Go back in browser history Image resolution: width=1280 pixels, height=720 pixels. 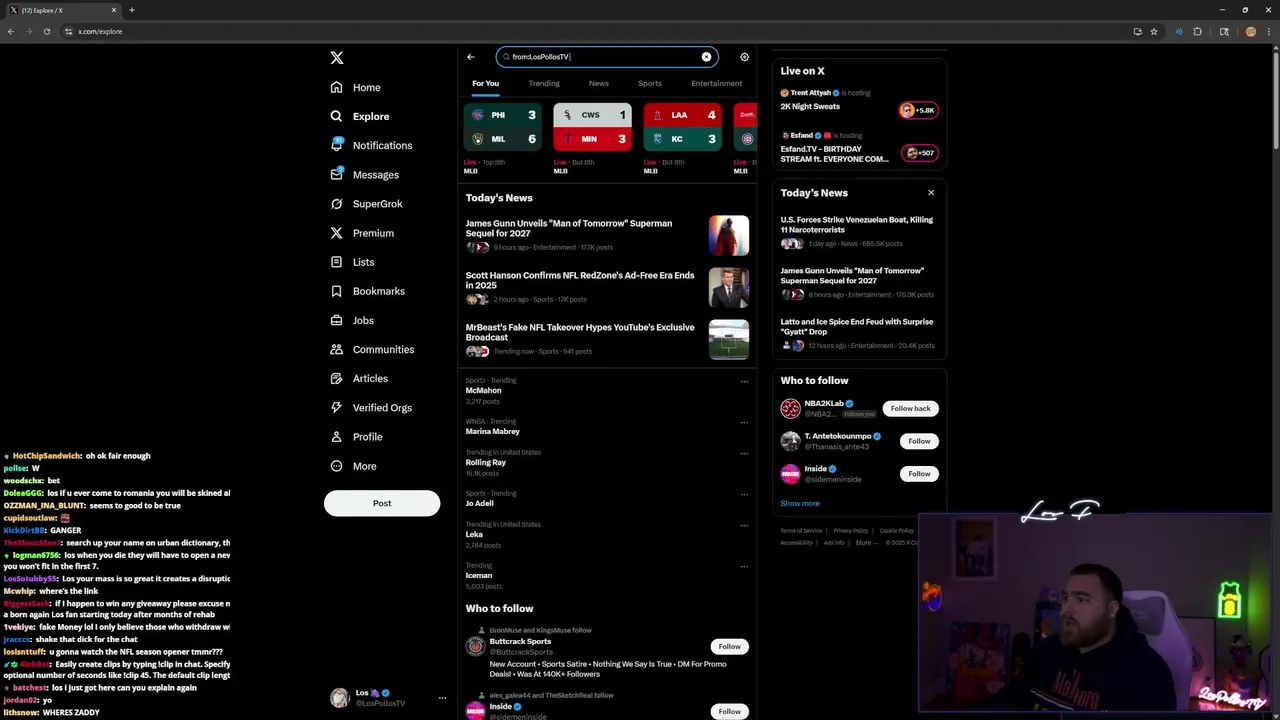pos(11,31)
